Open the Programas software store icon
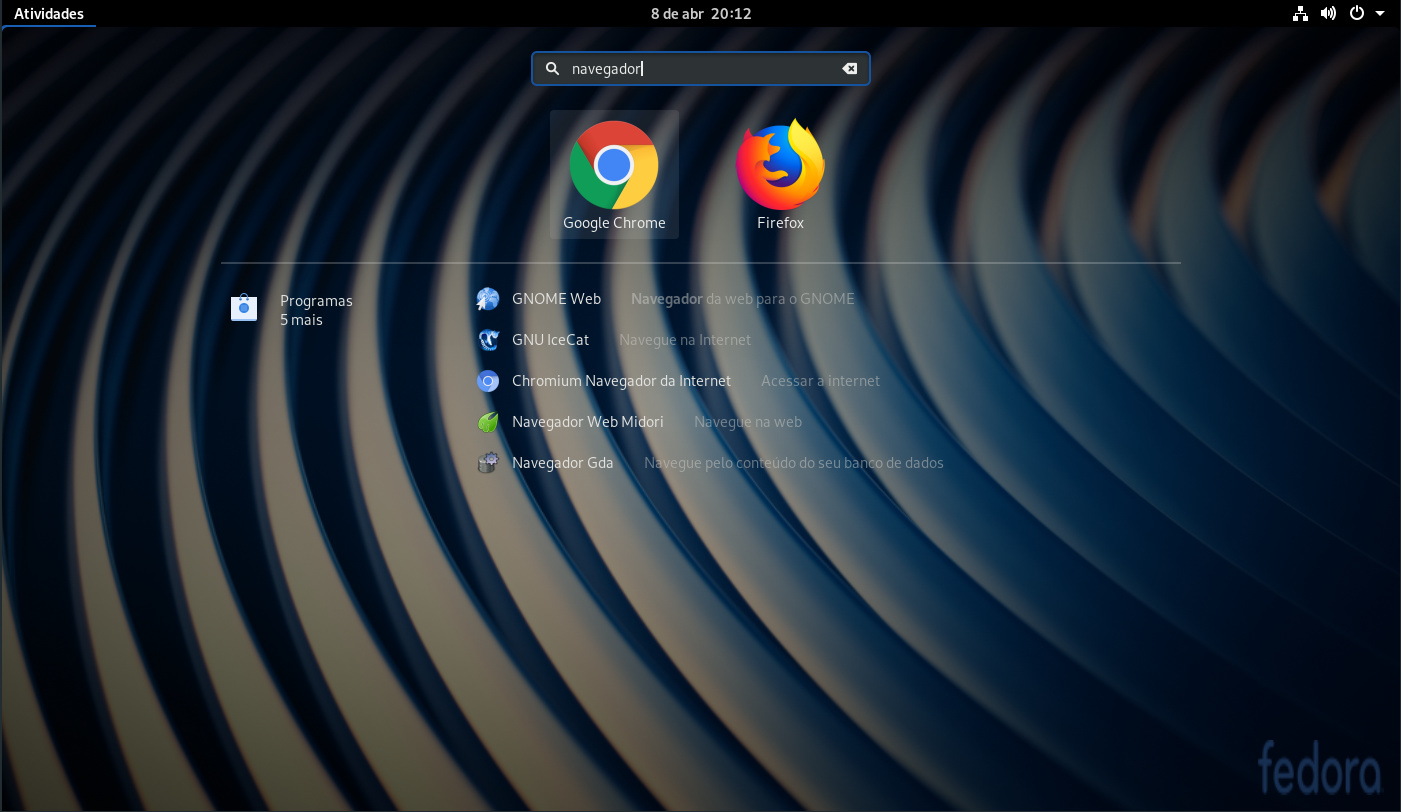The height and width of the screenshot is (812, 1401). (x=244, y=308)
